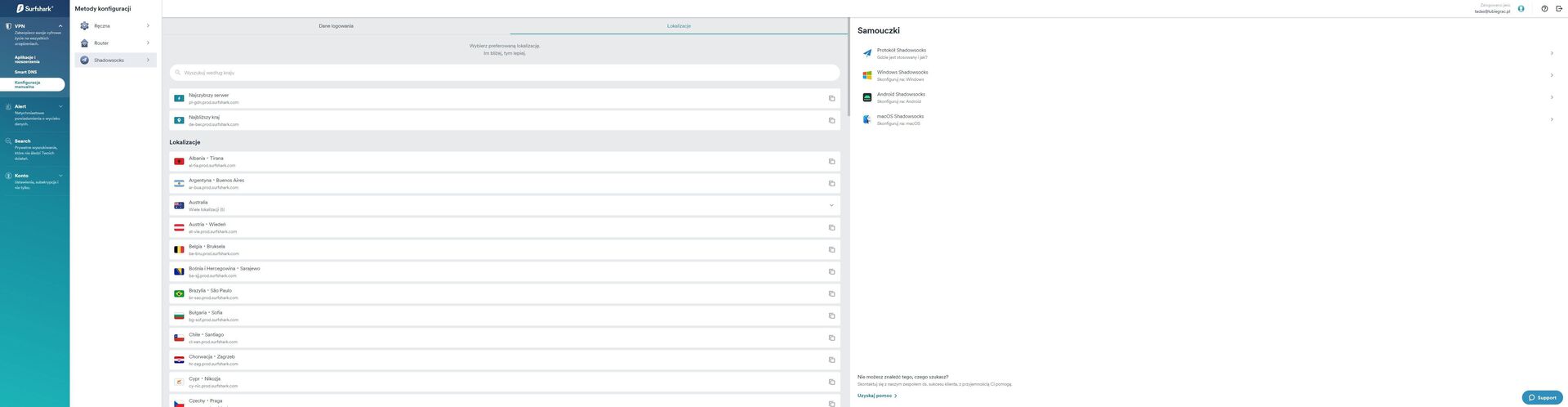Open Protokół Shadowsocks tutorial chevron
The height and width of the screenshot is (407, 1568).
[1551, 53]
